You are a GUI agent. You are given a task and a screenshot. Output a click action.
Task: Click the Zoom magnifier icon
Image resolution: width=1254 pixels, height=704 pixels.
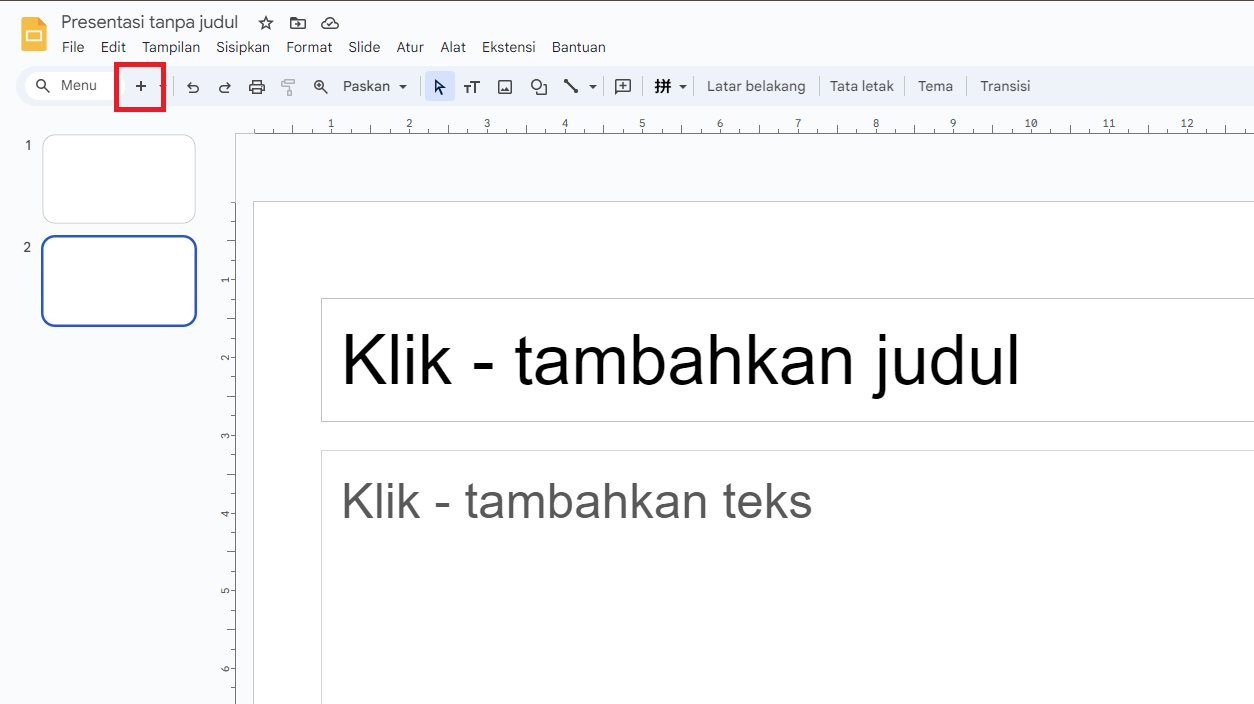point(320,86)
